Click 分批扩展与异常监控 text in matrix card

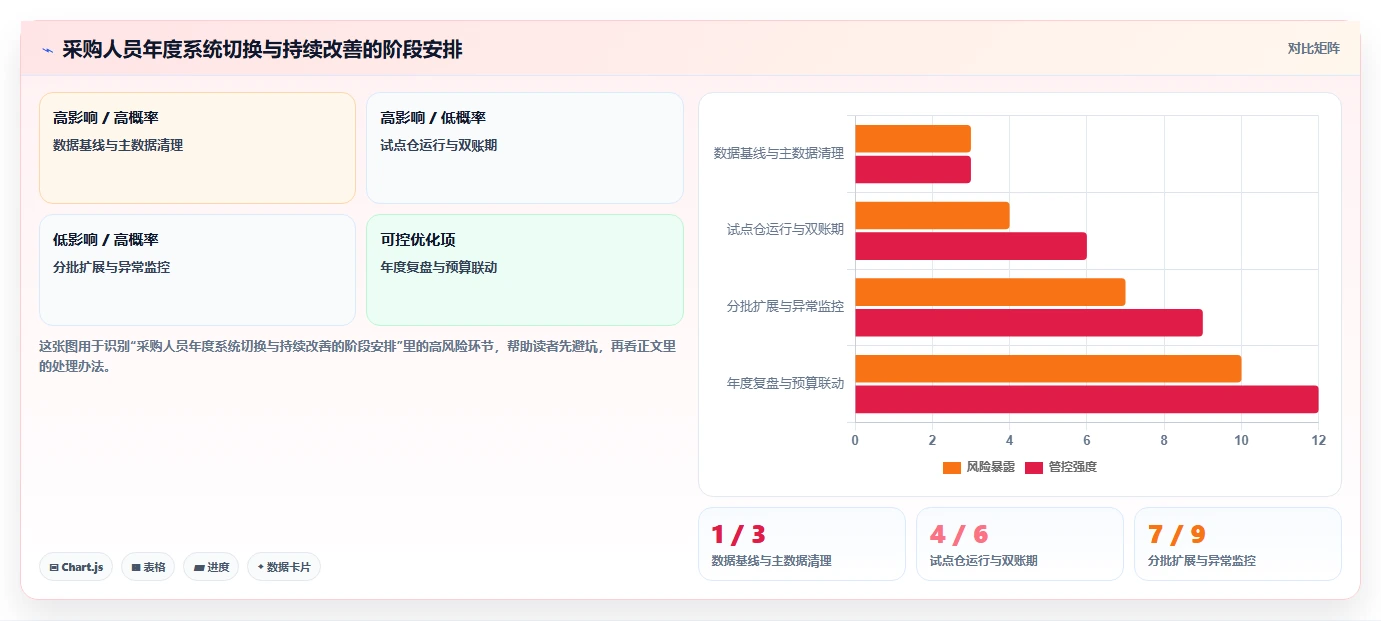coord(112,267)
